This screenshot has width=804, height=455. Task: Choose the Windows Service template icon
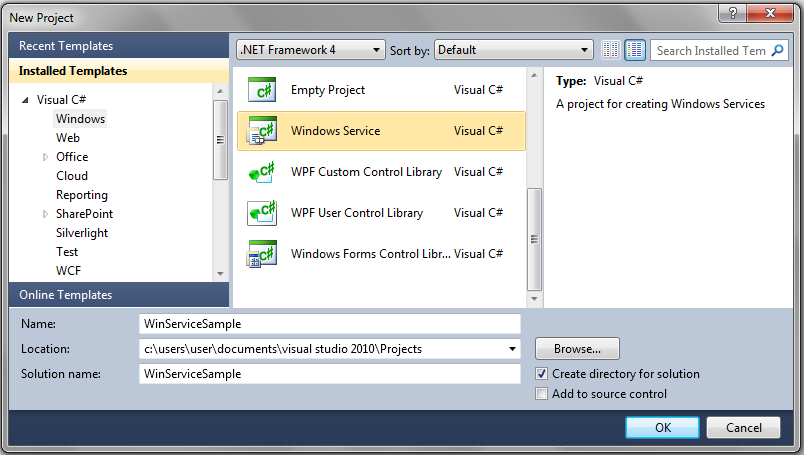coord(262,131)
